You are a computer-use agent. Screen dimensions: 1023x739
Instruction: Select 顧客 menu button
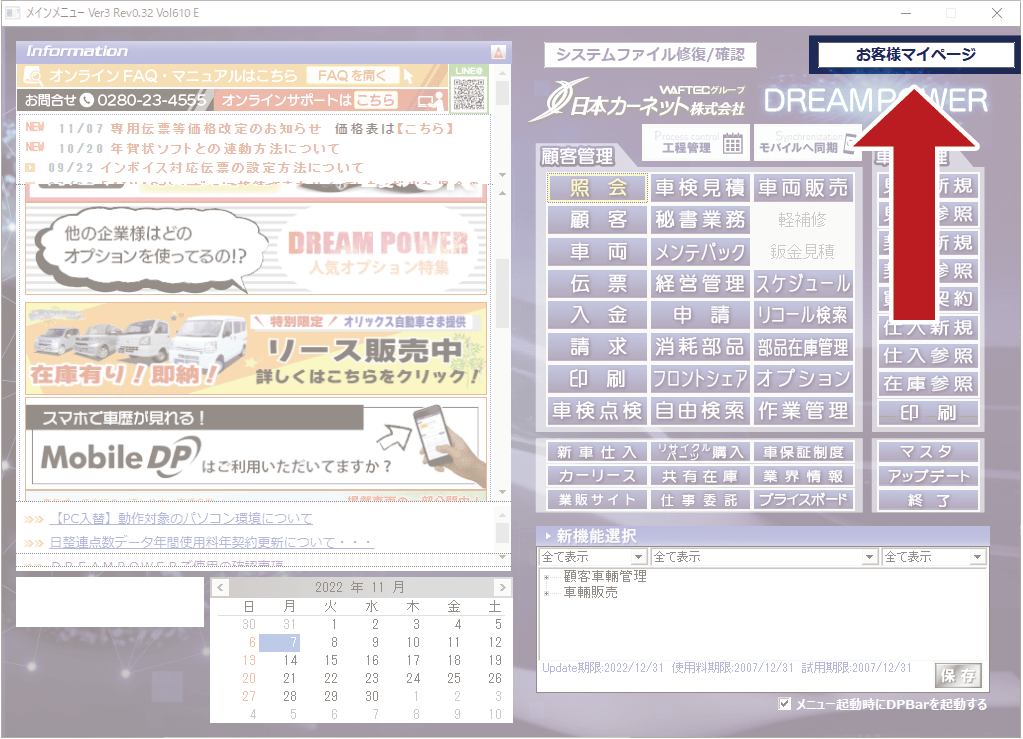coord(598,220)
